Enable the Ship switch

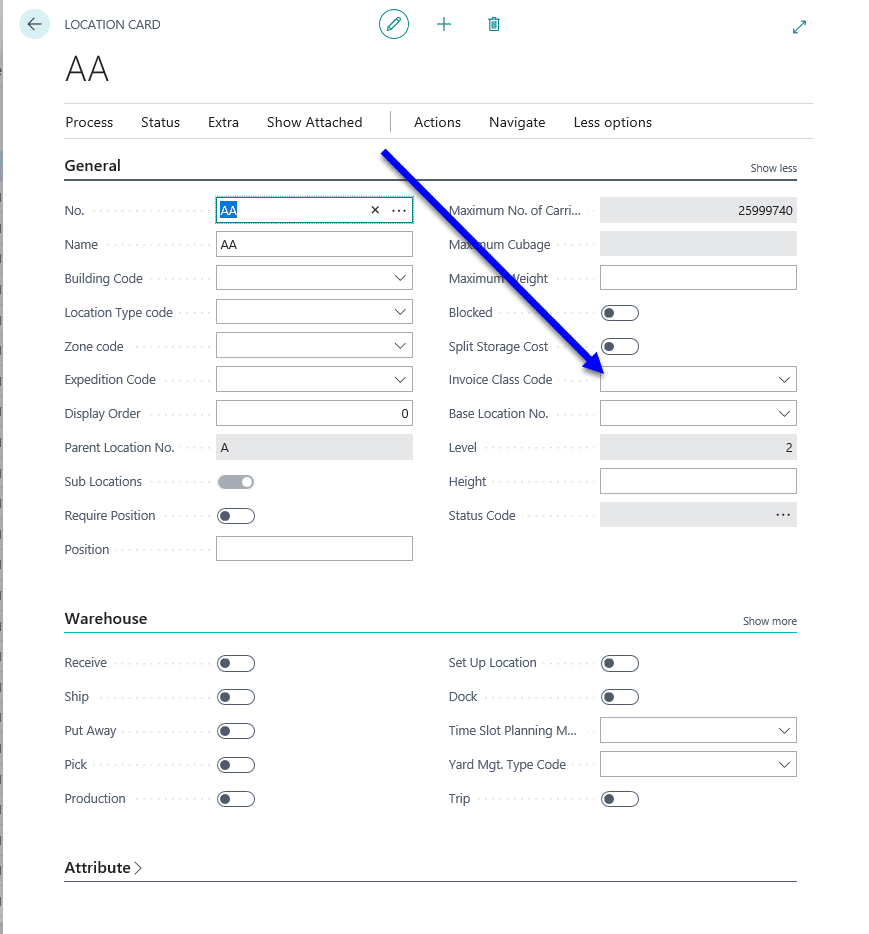click(x=236, y=697)
